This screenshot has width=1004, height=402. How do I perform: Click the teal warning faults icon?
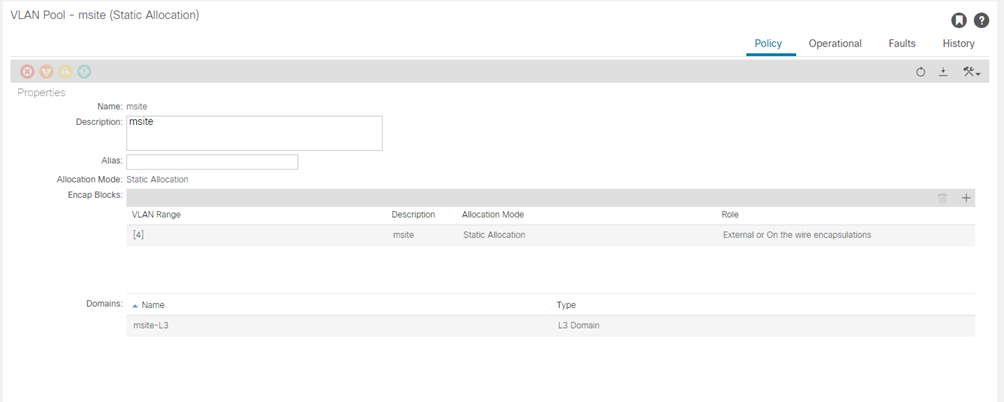click(84, 71)
